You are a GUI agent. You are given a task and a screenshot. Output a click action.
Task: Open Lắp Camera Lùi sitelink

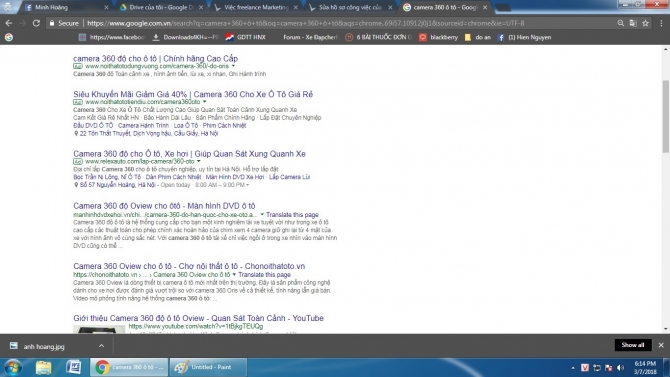click(289, 177)
